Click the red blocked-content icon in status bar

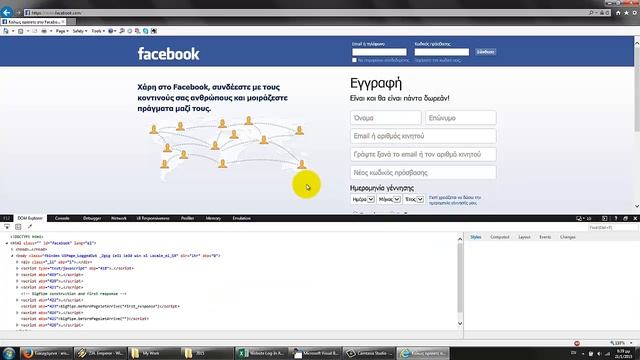pyautogui.click(x=577, y=343)
